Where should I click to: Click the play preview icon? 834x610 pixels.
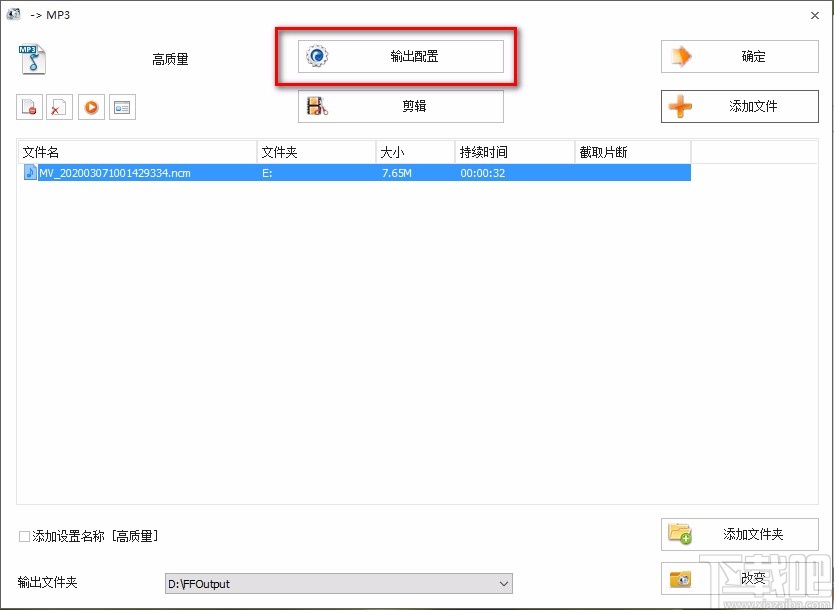[x=91, y=107]
